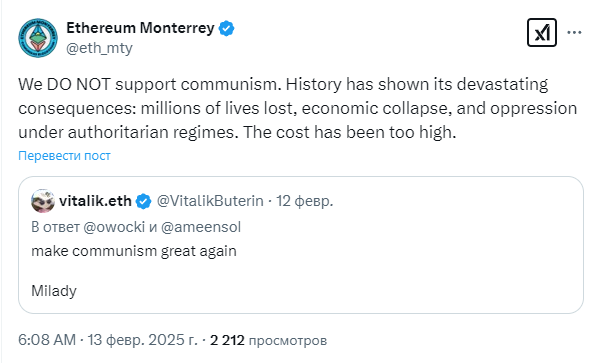Click the @eth_mty handle
597x363 pixels.
coord(99,48)
